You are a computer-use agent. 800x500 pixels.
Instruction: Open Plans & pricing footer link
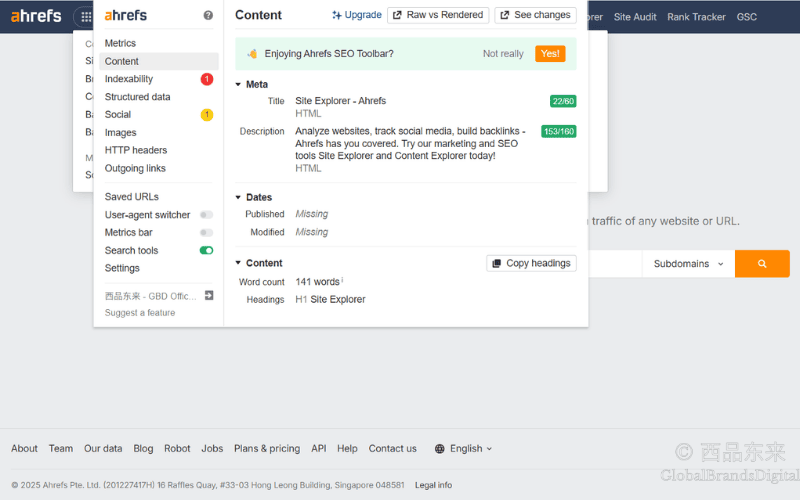[267, 448]
